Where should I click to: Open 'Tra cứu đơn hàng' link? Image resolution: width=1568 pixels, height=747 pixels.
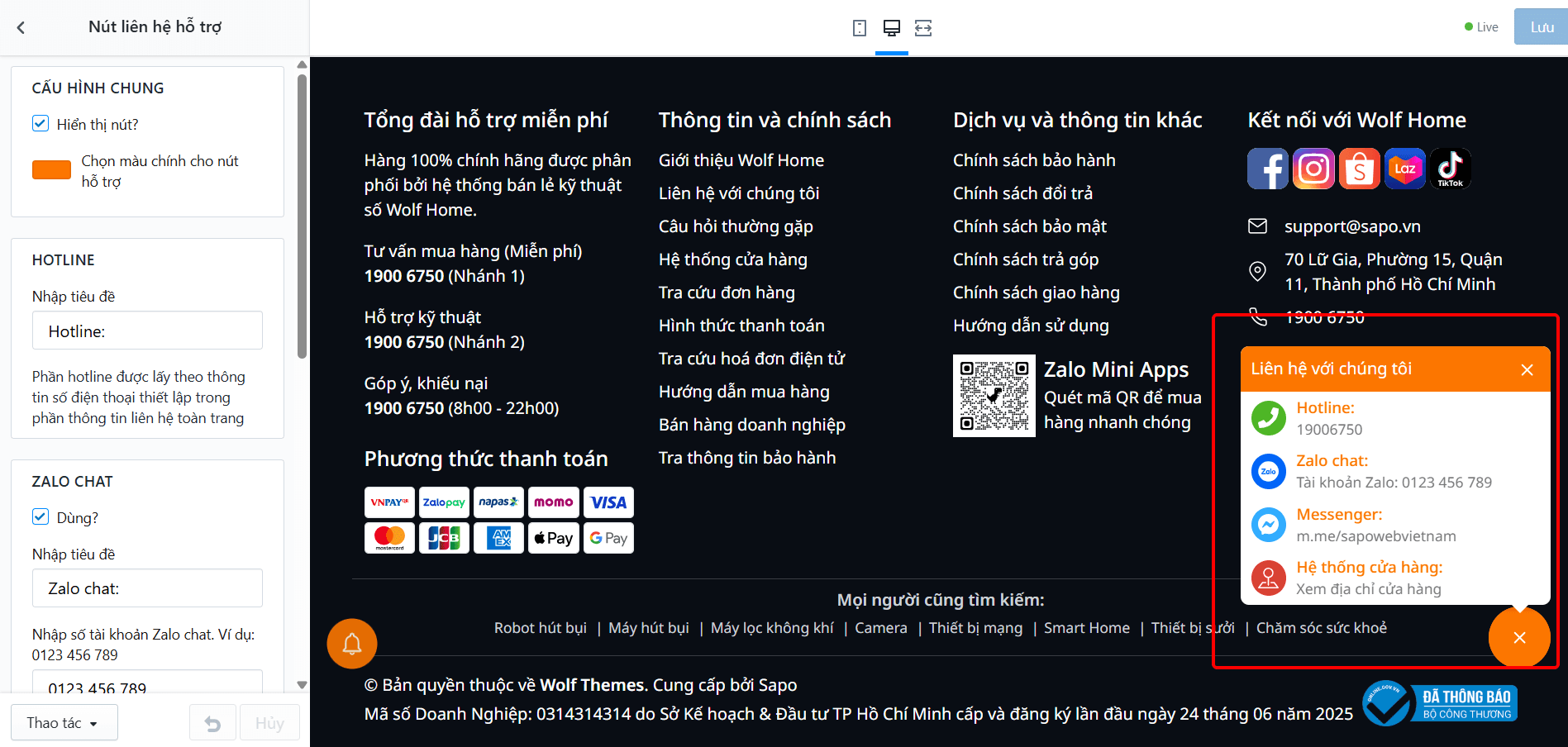(x=727, y=293)
